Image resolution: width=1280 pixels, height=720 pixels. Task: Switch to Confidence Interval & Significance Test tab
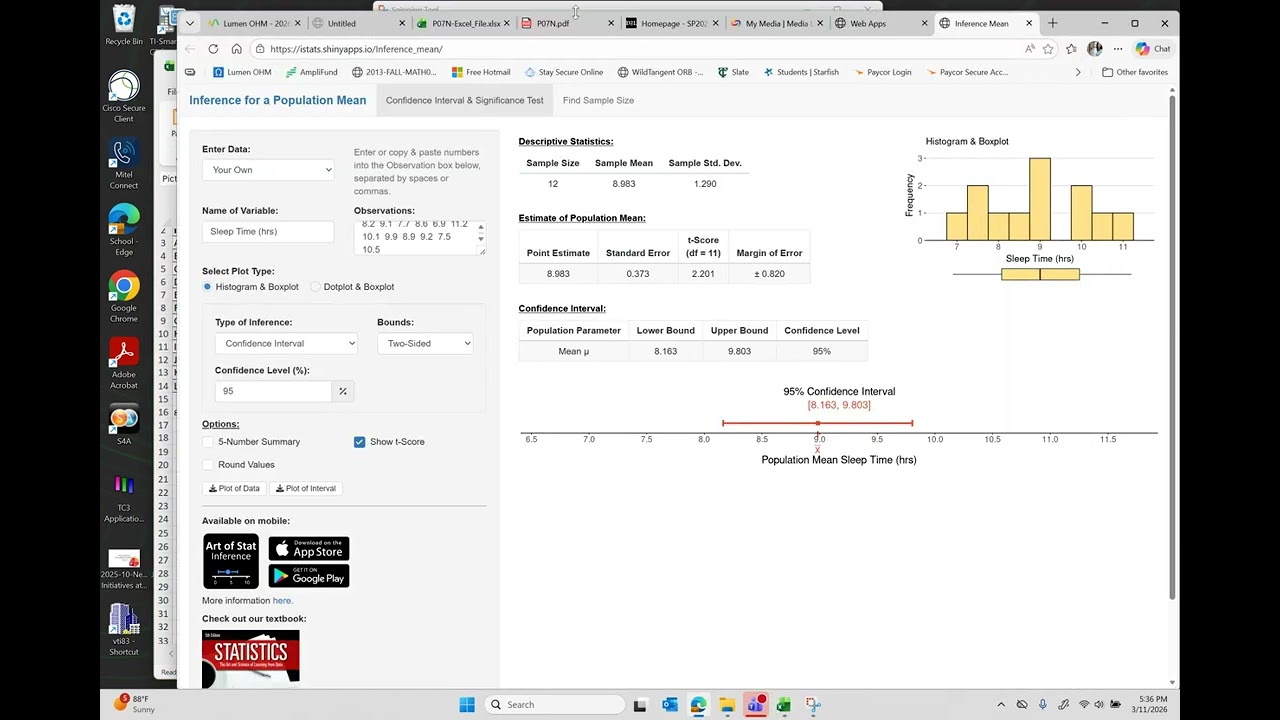464,100
